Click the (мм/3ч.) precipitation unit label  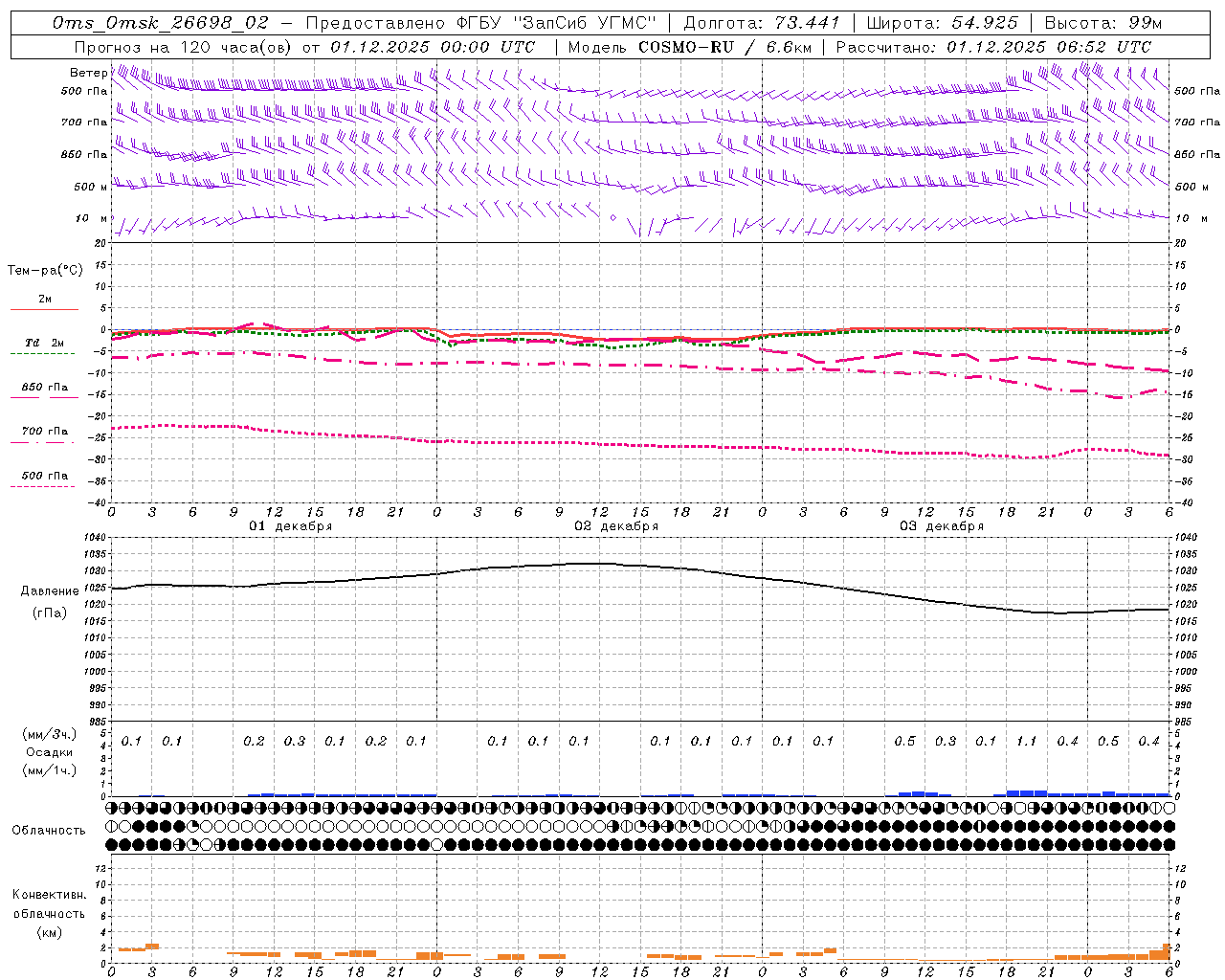(x=50, y=734)
